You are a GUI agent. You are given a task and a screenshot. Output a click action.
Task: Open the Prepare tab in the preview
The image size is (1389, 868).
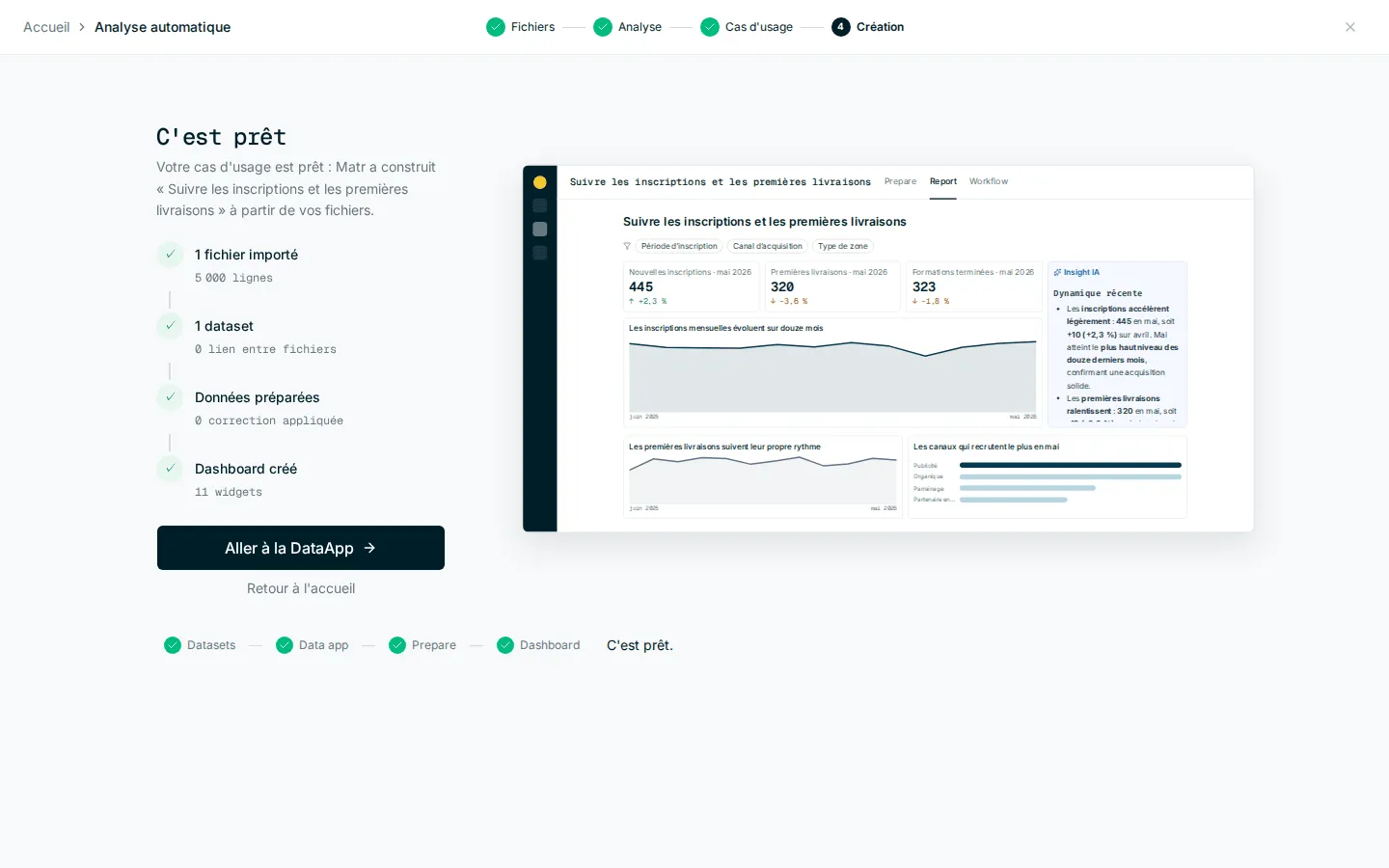(x=900, y=181)
